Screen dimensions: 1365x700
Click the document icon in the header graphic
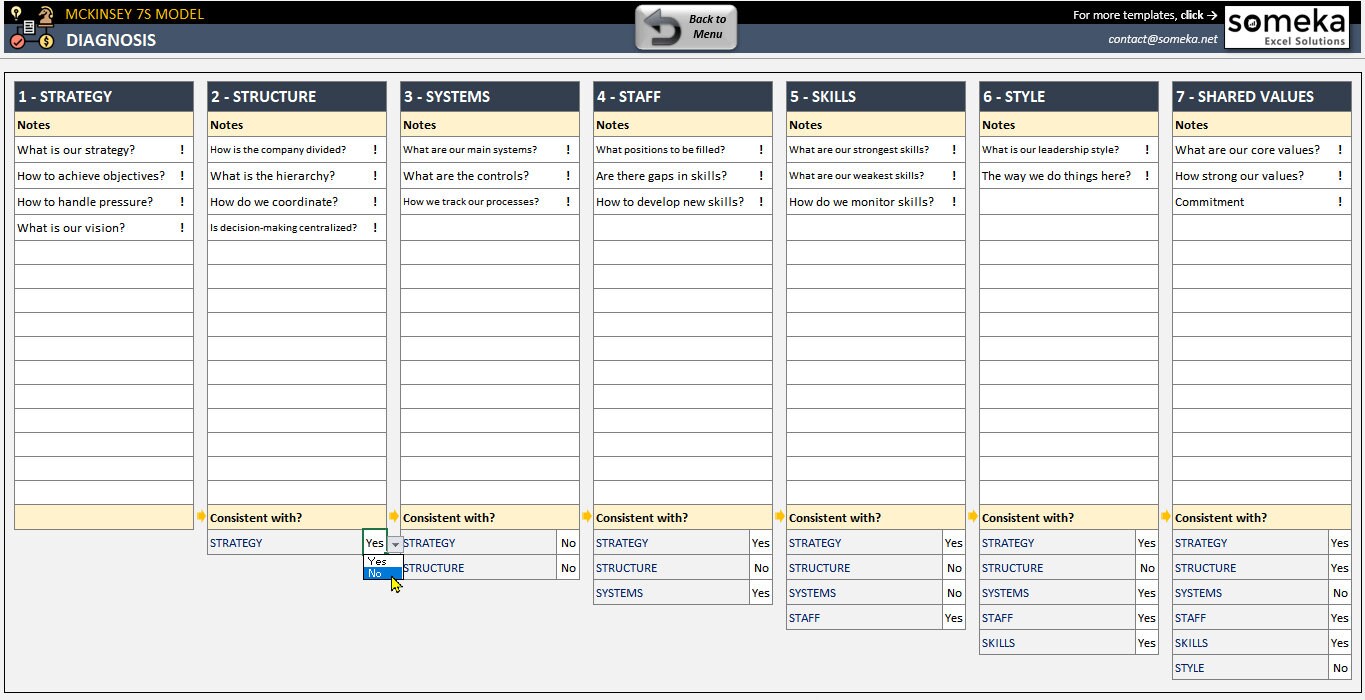tap(29, 27)
